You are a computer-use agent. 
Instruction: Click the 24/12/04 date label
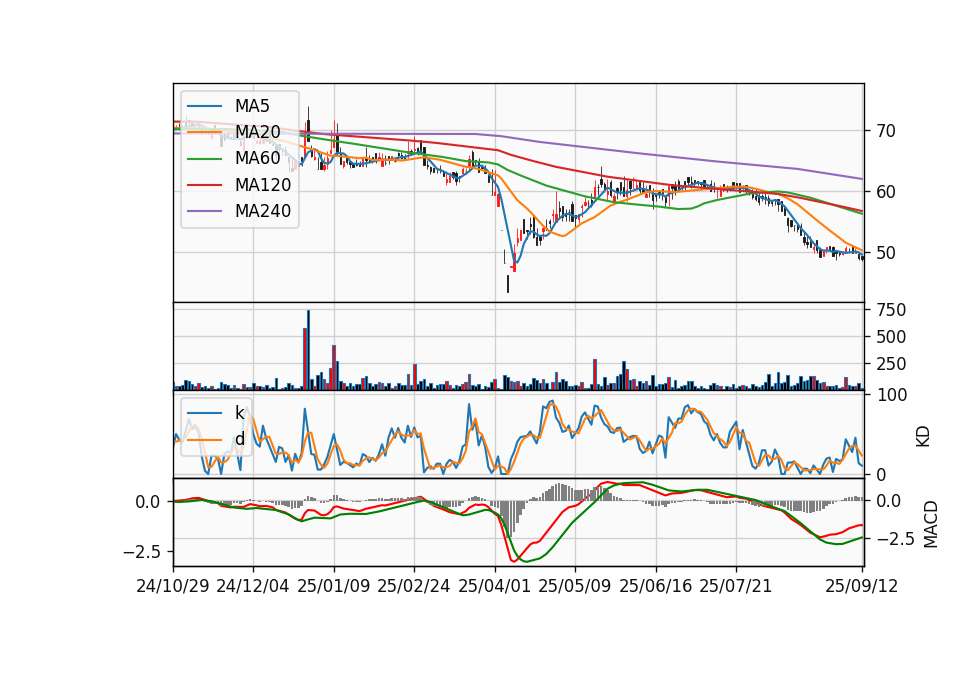253,586
